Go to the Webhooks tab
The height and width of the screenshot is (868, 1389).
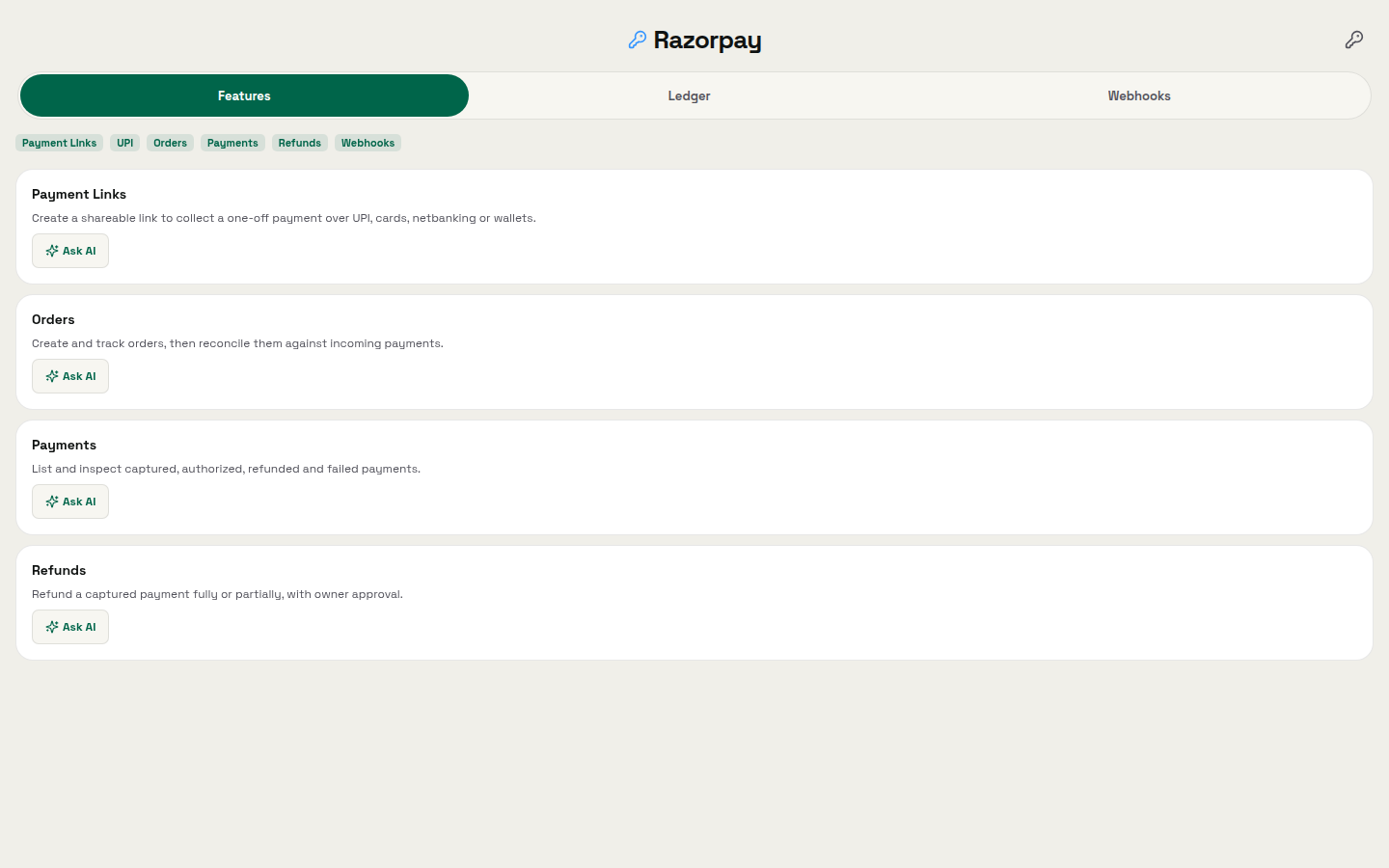1139,95
